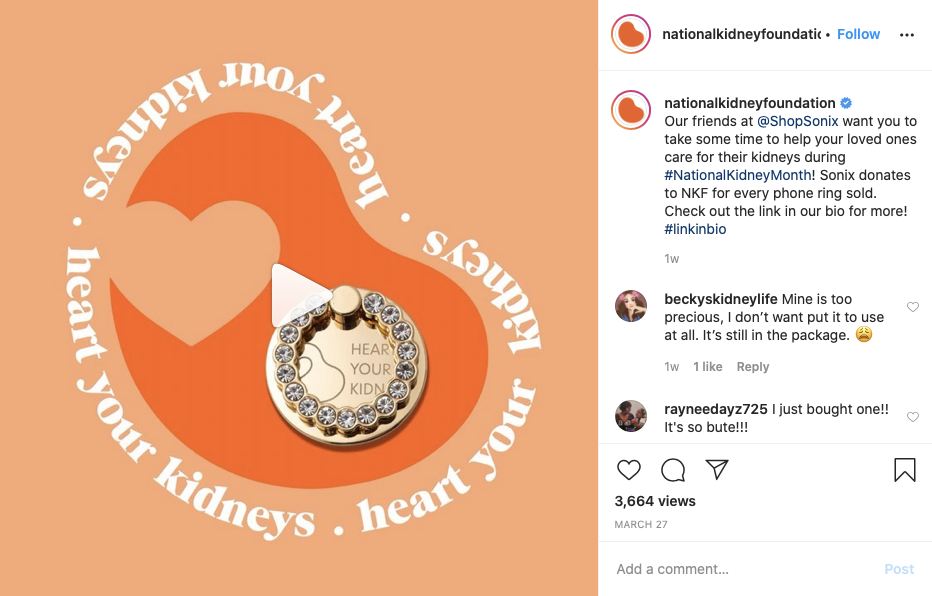
Task: Open the #NationalKidneyMonth hashtag
Action: pyautogui.click(x=738, y=175)
